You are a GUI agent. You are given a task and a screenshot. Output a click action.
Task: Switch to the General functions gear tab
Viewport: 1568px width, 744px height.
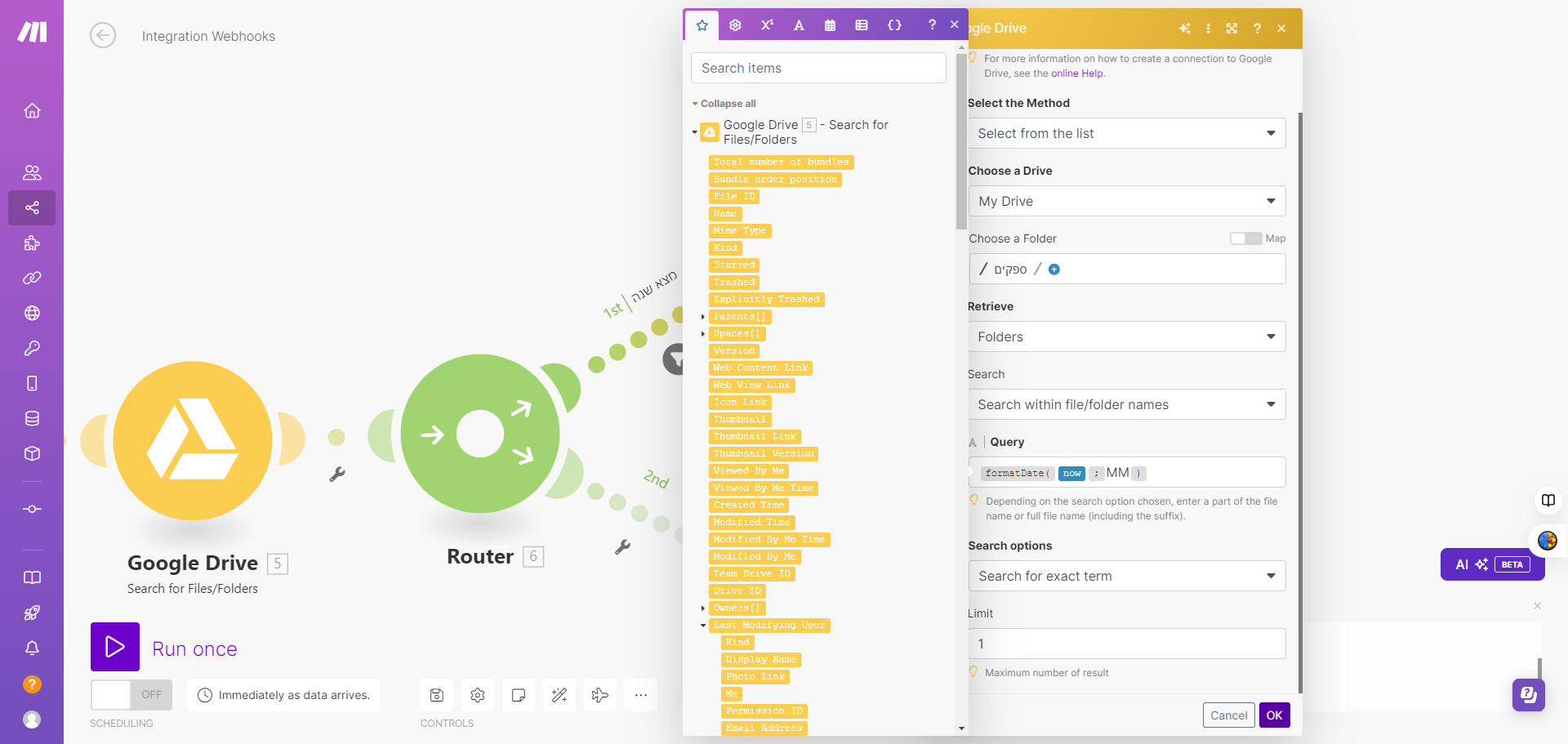coord(735,25)
